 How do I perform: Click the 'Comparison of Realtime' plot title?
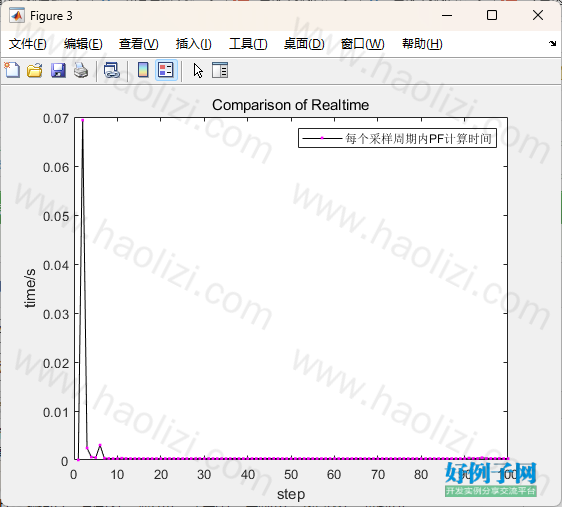click(x=290, y=105)
